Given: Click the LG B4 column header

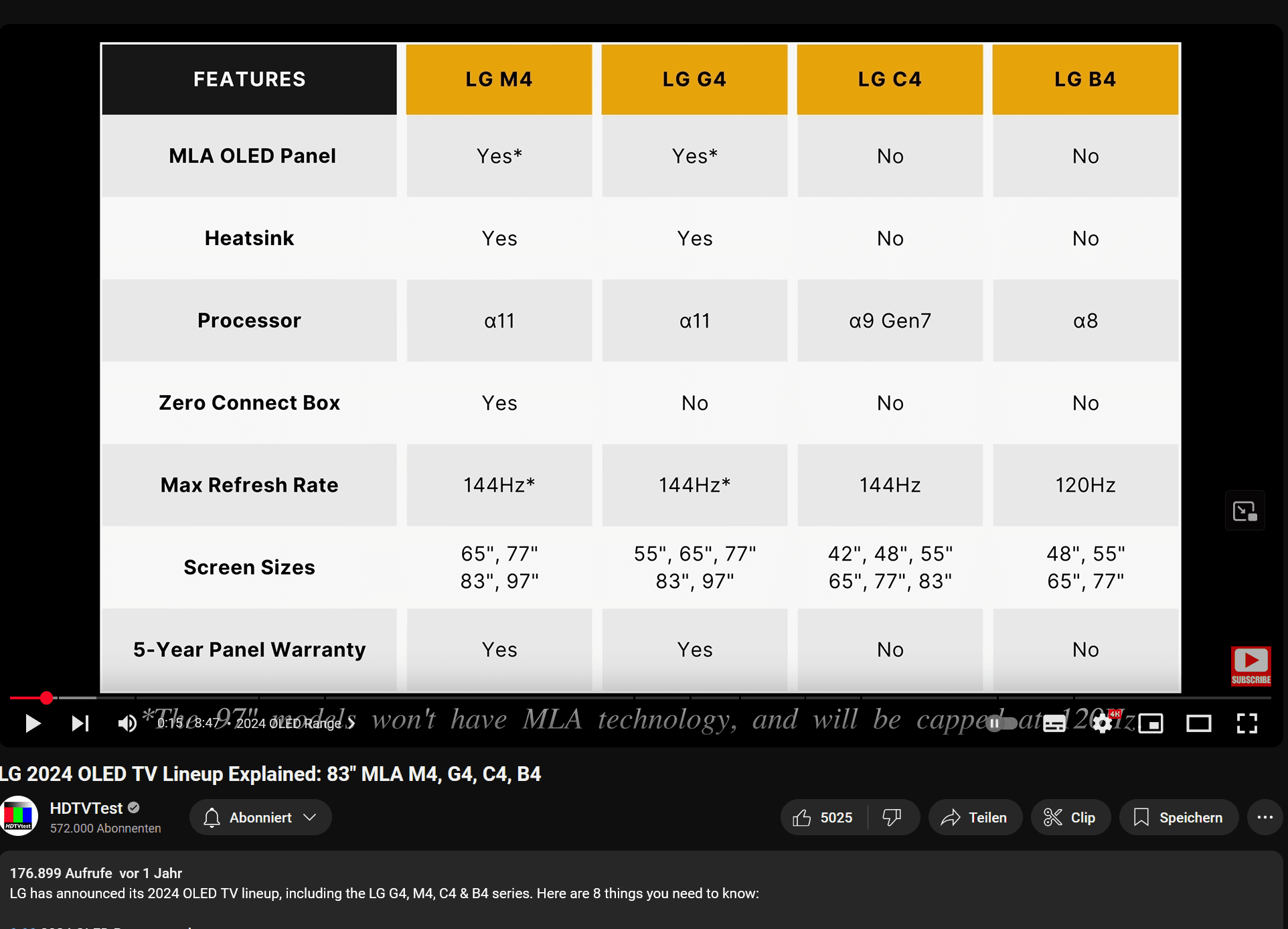Looking at the screenshot, I should click(1085, 79).
